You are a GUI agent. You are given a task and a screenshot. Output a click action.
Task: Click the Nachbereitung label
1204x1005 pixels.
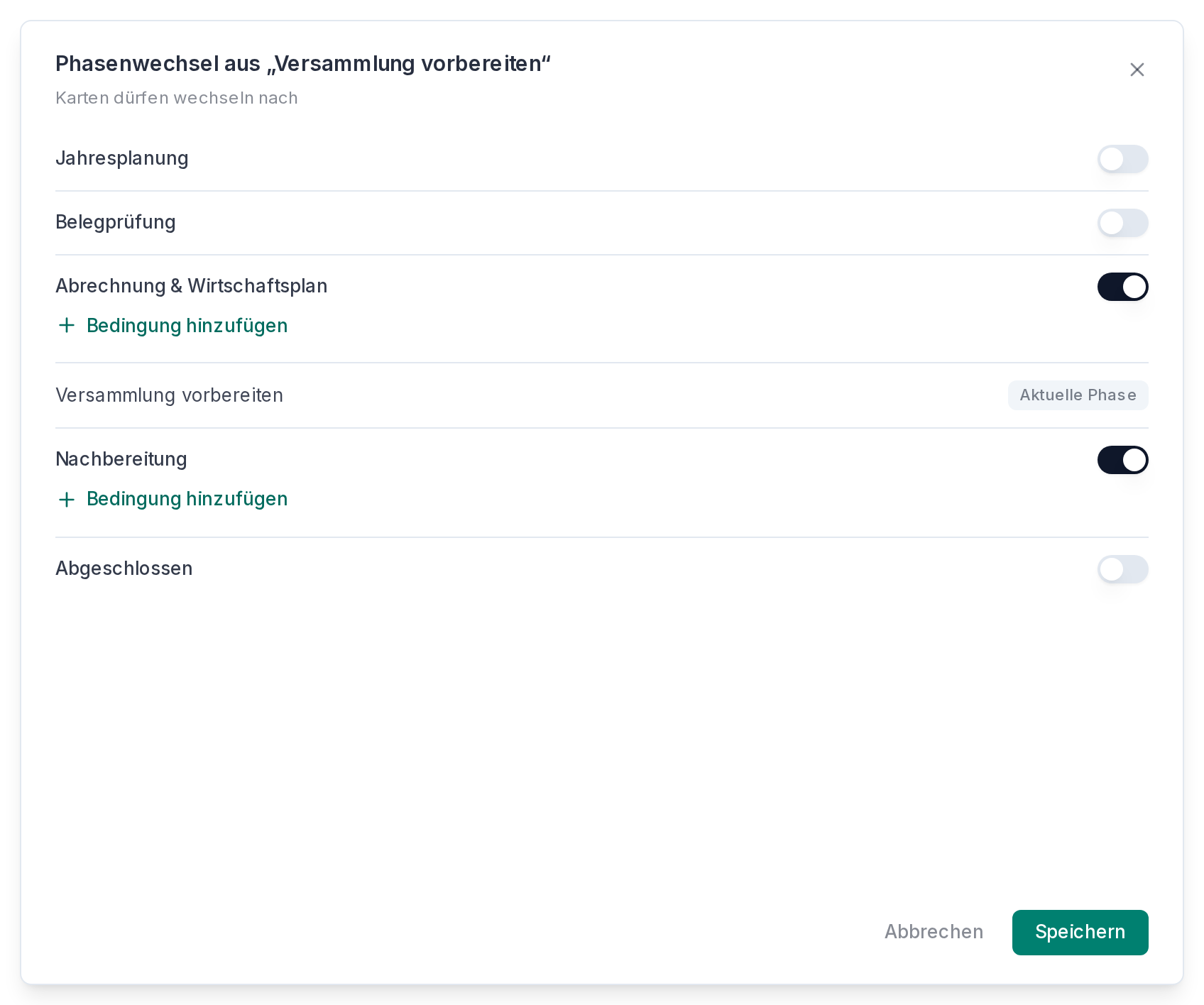pos(121,459)
